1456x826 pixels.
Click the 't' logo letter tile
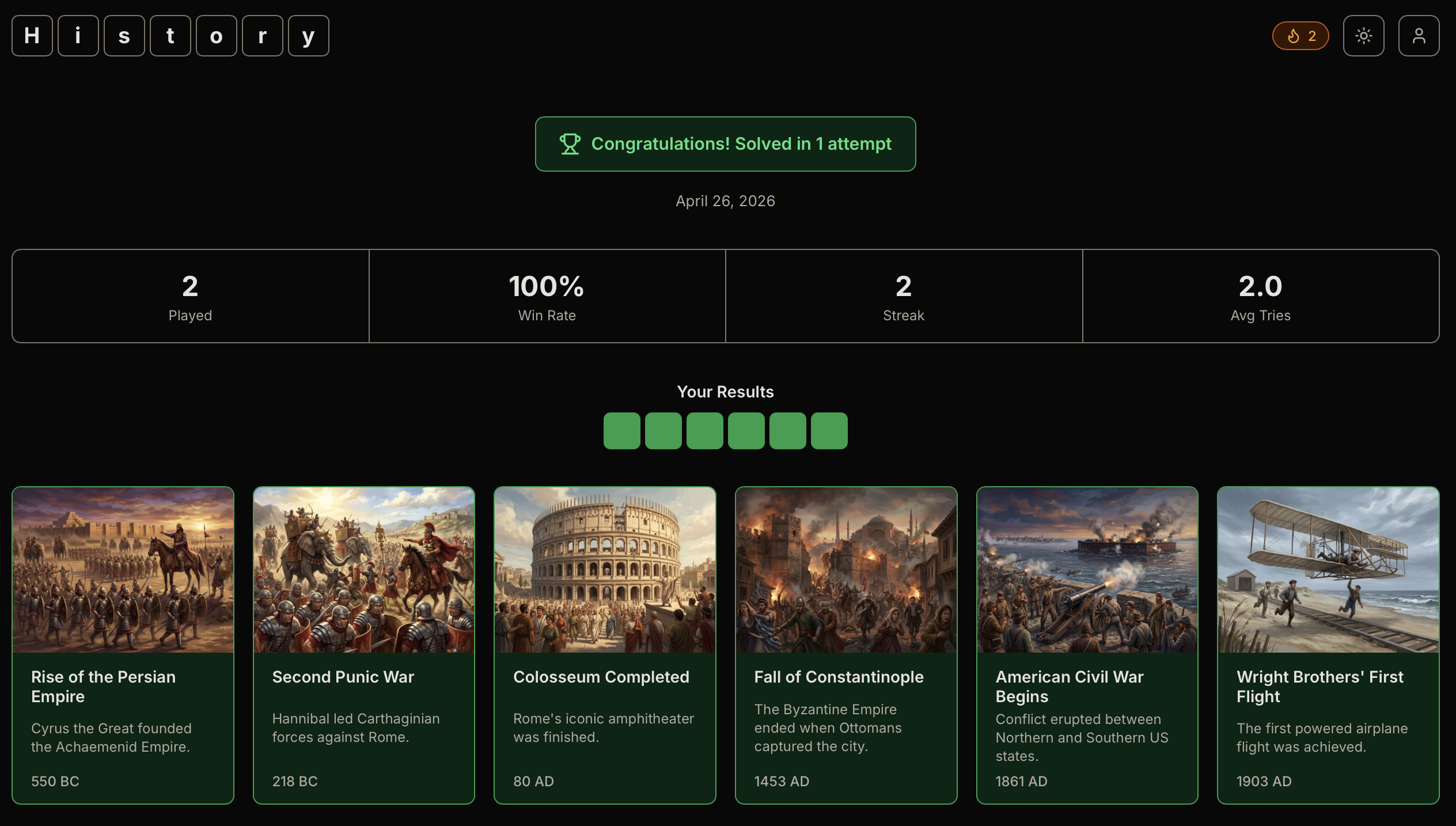pos(170,36)
